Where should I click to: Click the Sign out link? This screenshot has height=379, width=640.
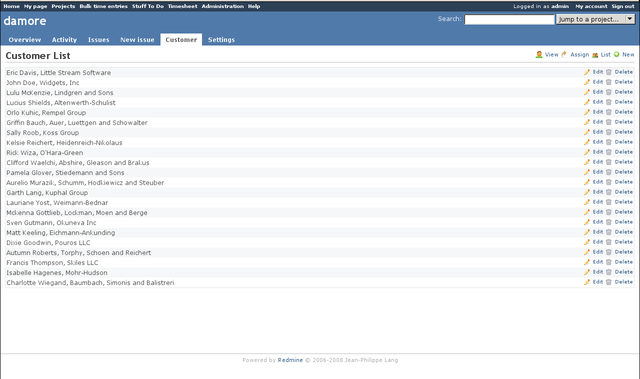click(623, 6)
